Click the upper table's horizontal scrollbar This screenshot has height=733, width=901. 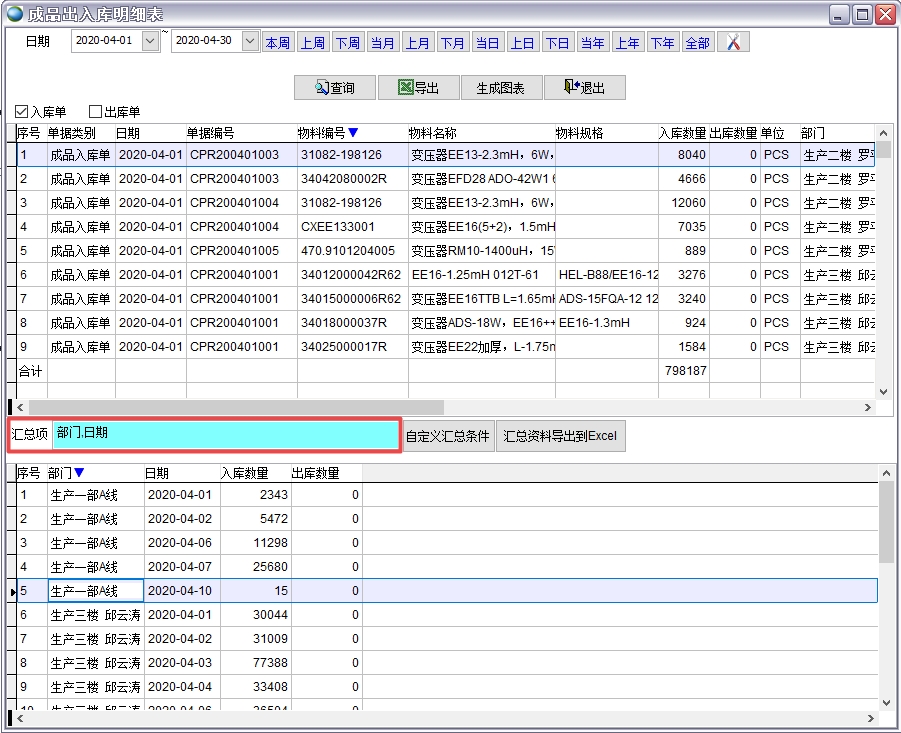(x=236, y=408)
